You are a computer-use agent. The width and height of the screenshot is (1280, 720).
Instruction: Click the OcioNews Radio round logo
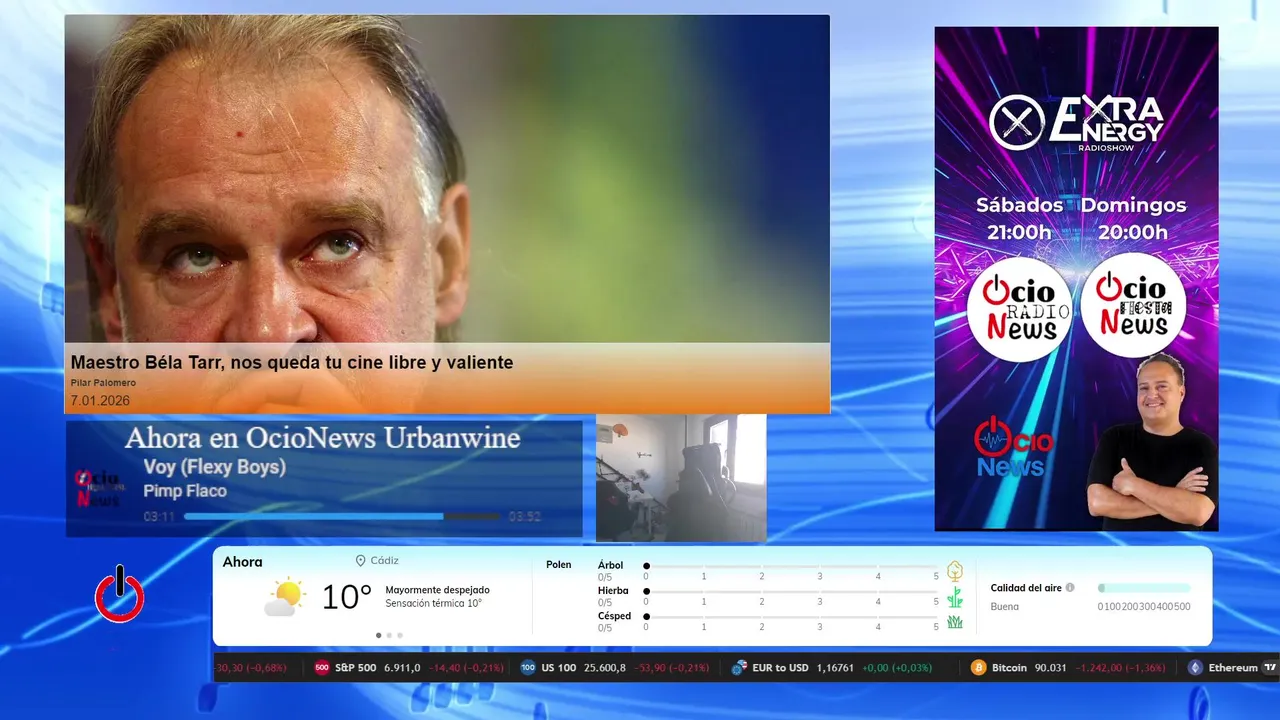[1019, 308]
